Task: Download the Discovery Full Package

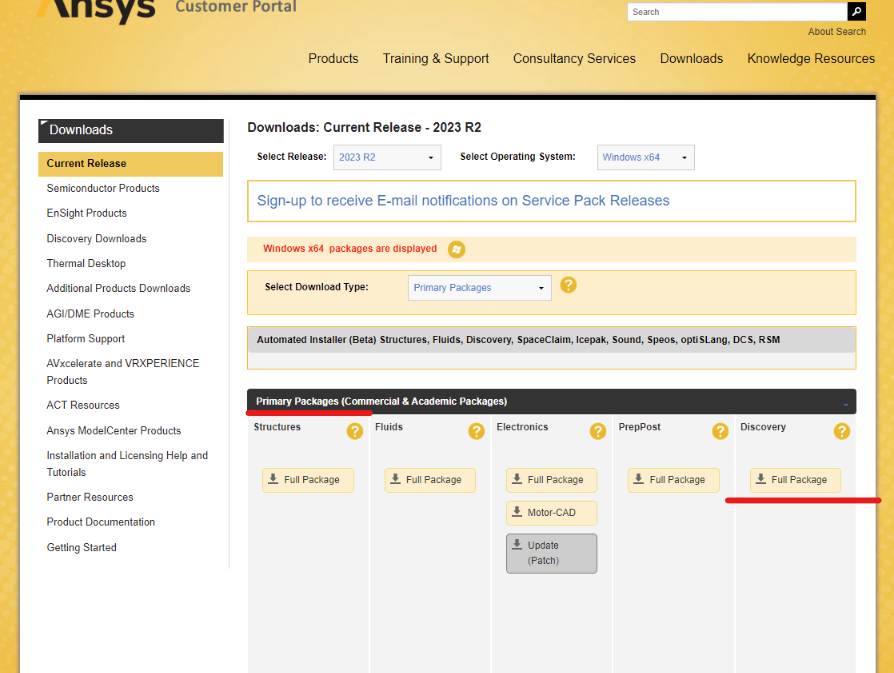Action: [795, 480]
